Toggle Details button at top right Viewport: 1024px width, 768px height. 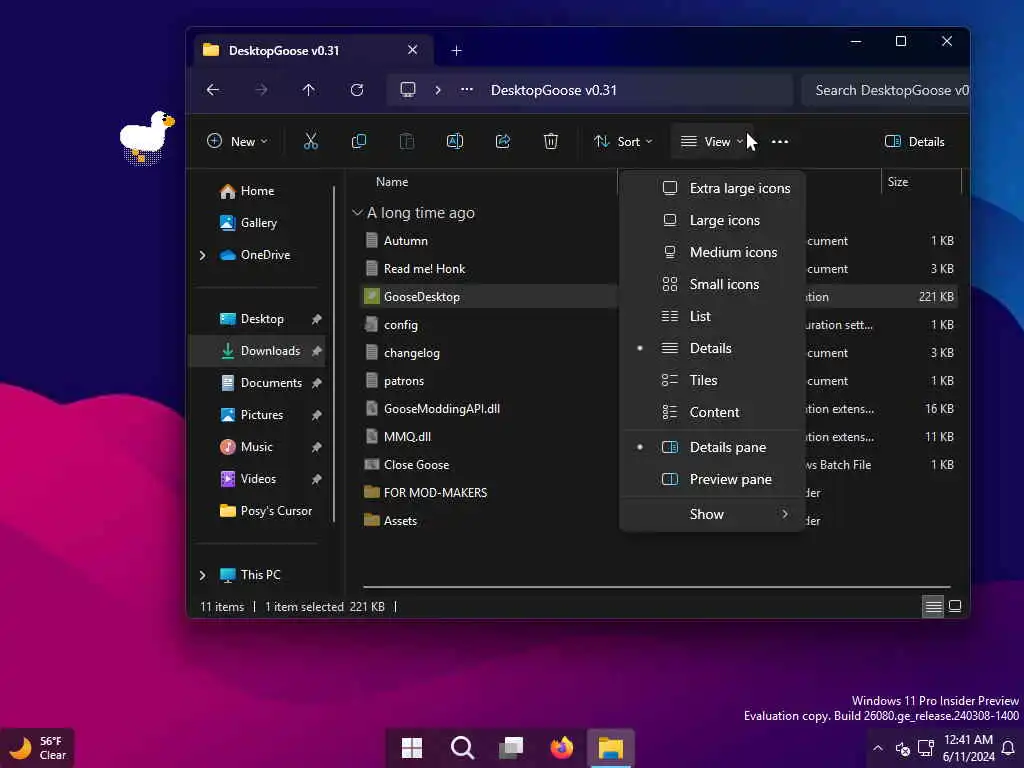pyautogui.click(x=914, y=142)
